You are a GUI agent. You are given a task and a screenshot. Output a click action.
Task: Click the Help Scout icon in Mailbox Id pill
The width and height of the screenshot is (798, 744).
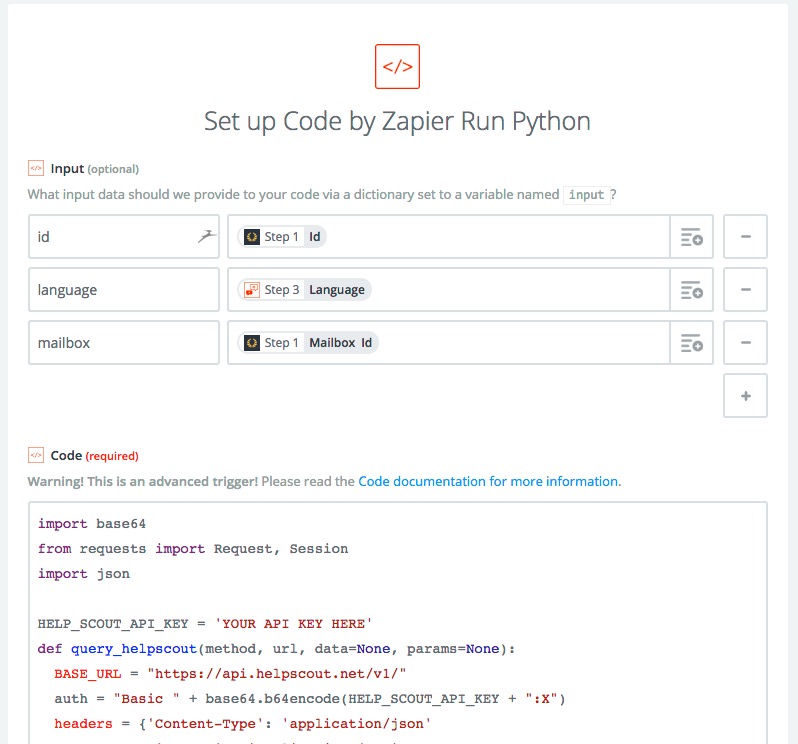coord(251,342)
